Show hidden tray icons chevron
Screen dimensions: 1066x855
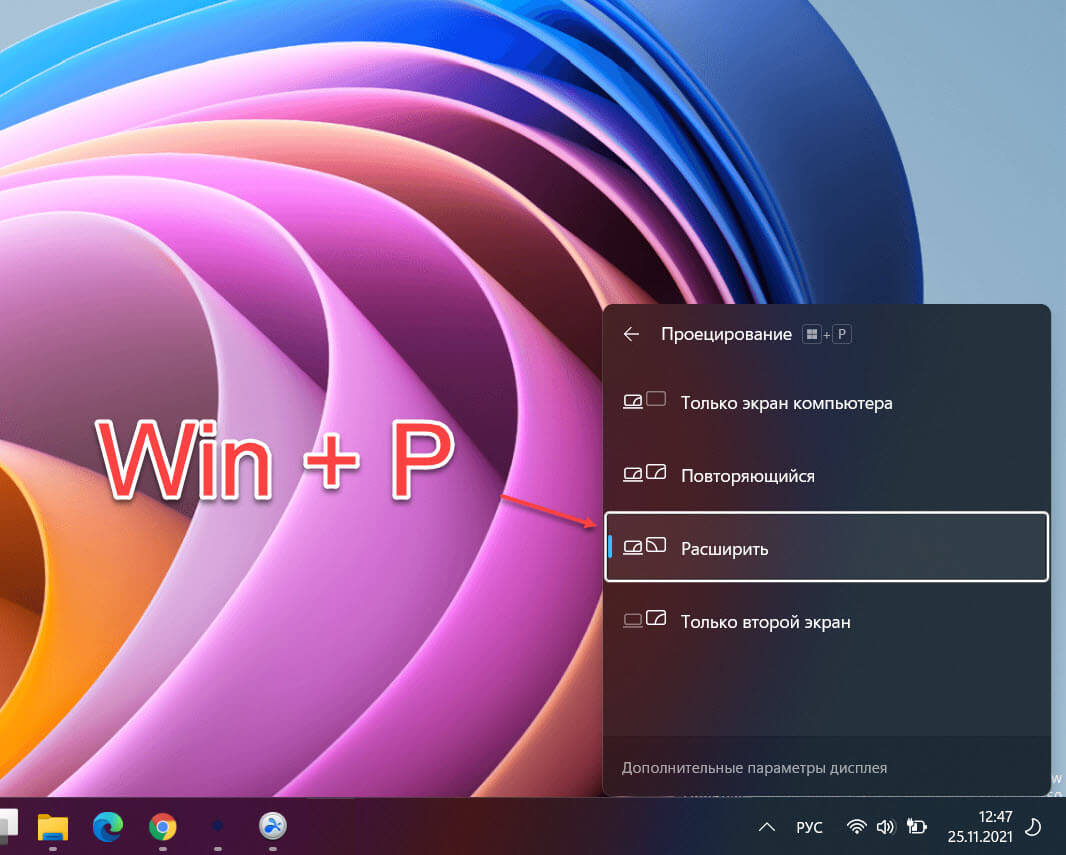[767, 827]
